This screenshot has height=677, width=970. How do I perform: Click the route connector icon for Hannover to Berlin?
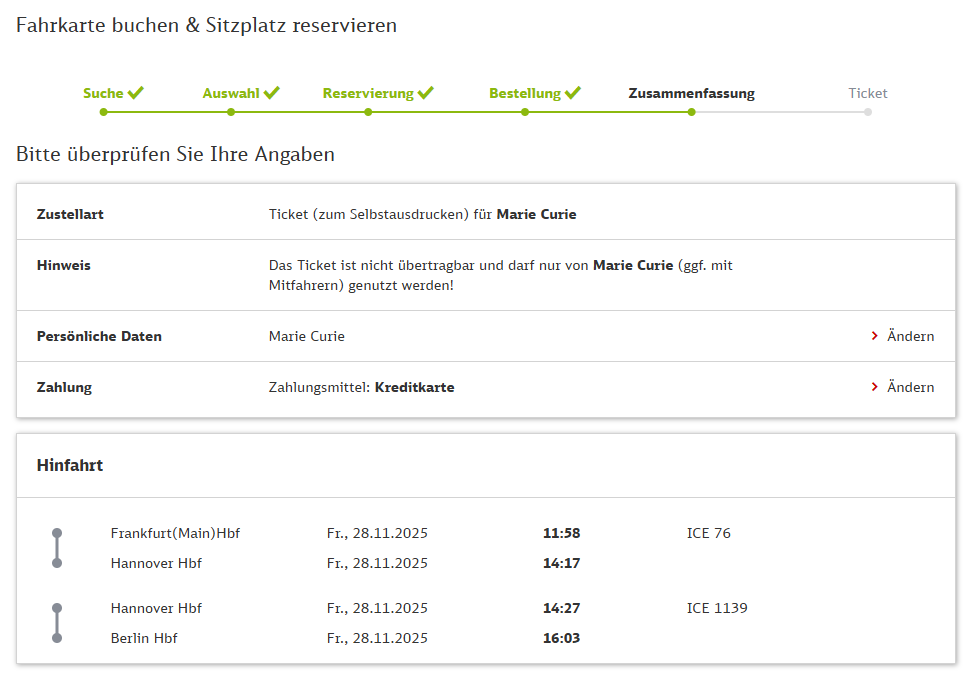57,623
